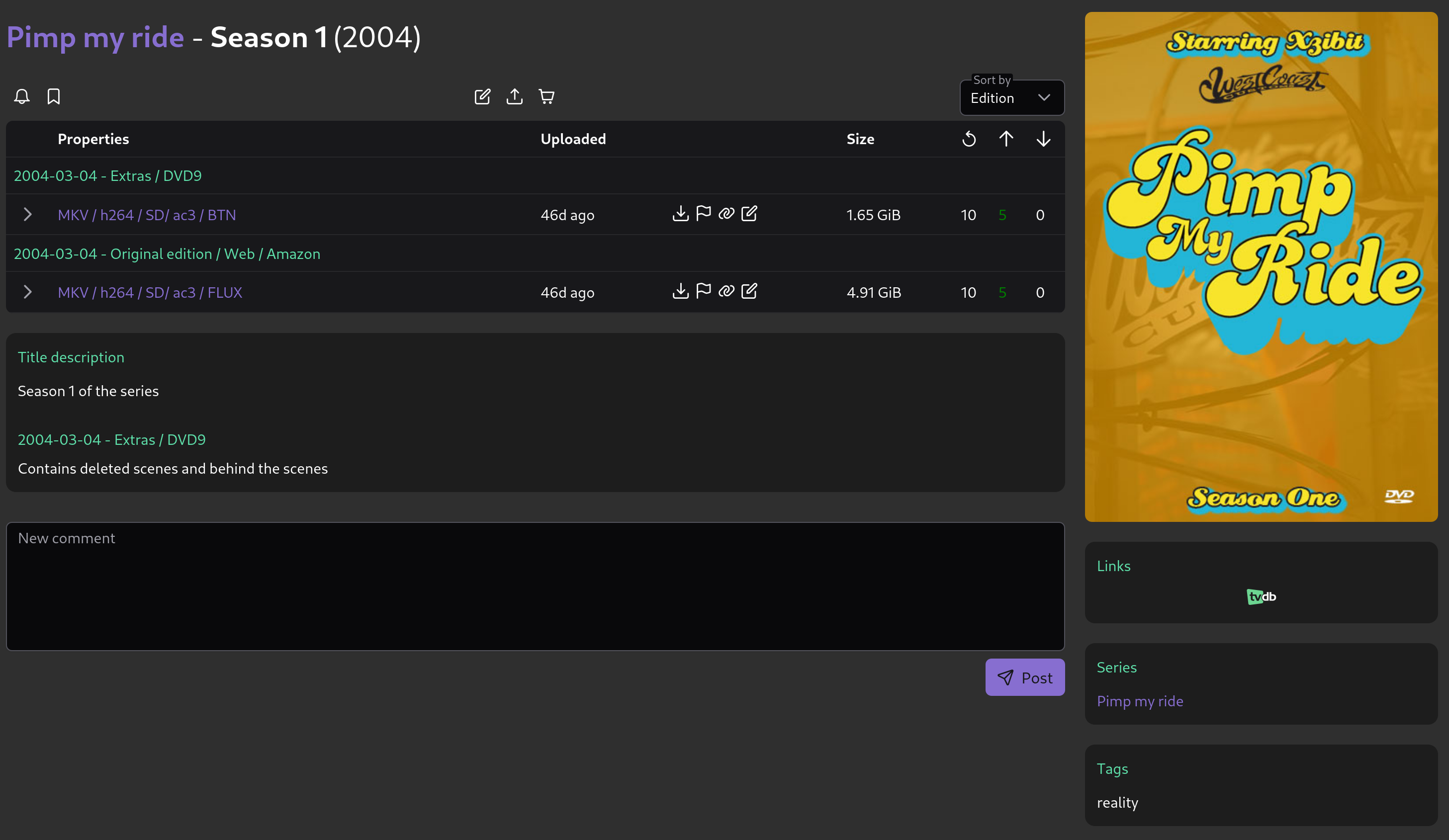This screenshot has height=840, width=1449.
Task: Click the New comment text area
Action: click(536, 587)
